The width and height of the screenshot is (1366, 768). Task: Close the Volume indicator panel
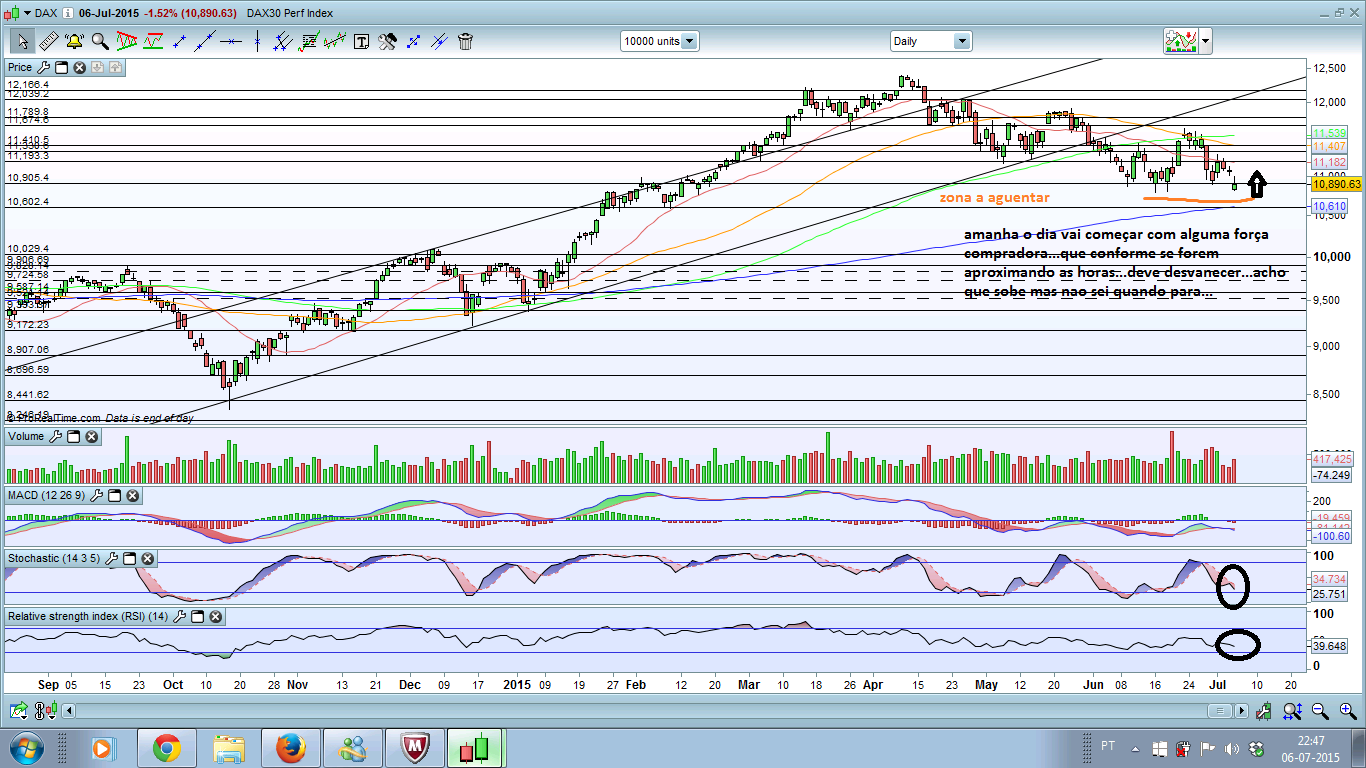(x=92, y=437)
